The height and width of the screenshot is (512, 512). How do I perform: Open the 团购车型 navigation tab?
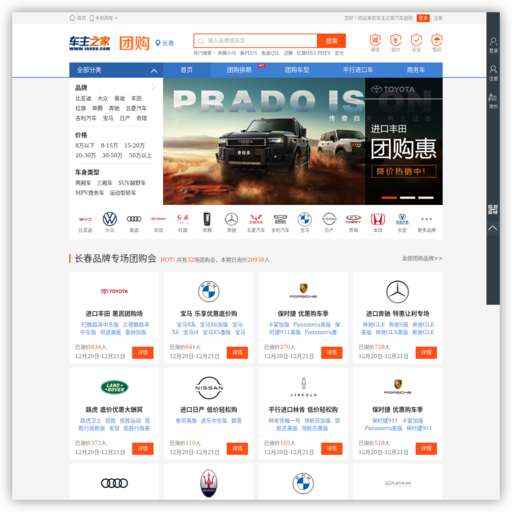tap(297, 70)
